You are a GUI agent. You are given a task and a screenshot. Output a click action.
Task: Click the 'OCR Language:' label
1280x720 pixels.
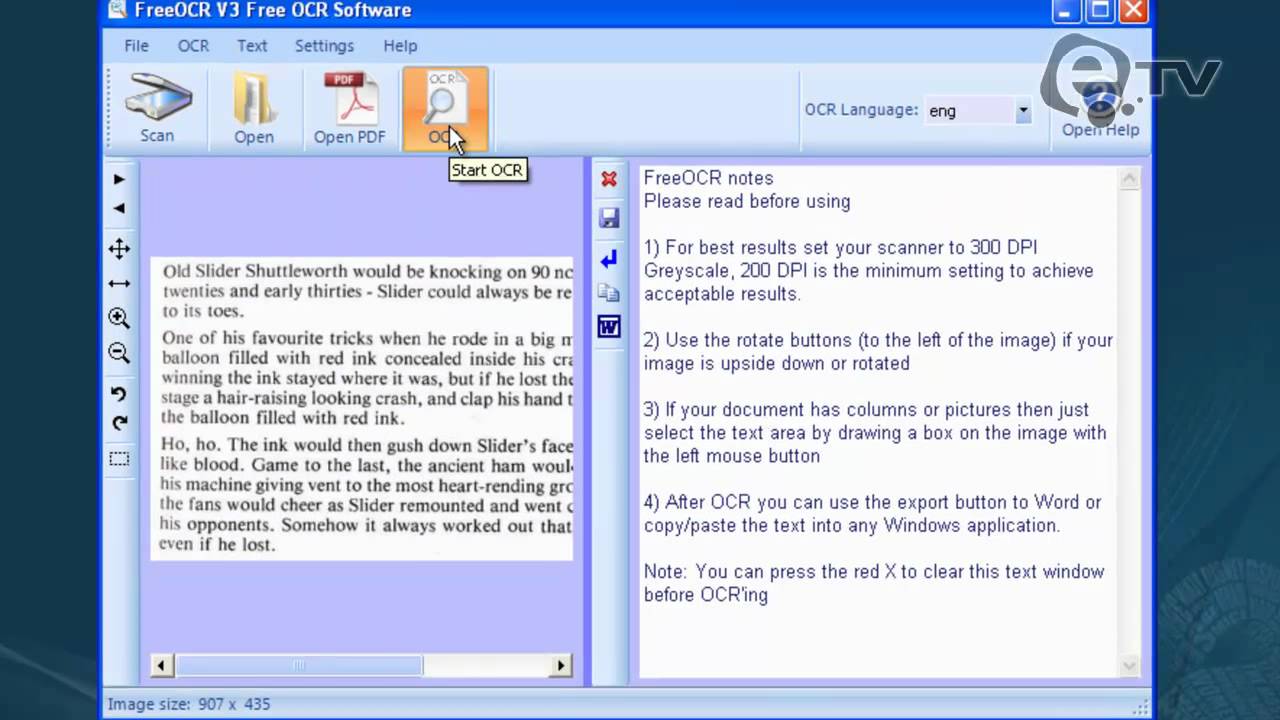[x=861, y=110]
